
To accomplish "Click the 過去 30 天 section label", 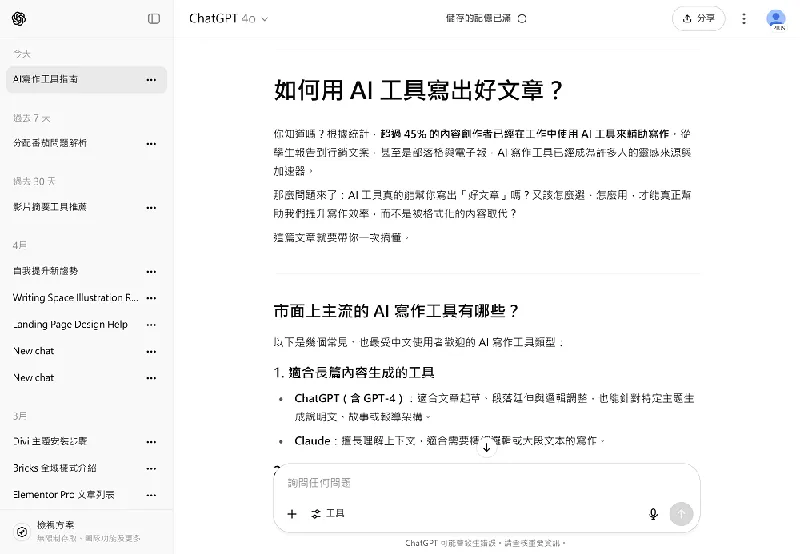I will point(34,181).
